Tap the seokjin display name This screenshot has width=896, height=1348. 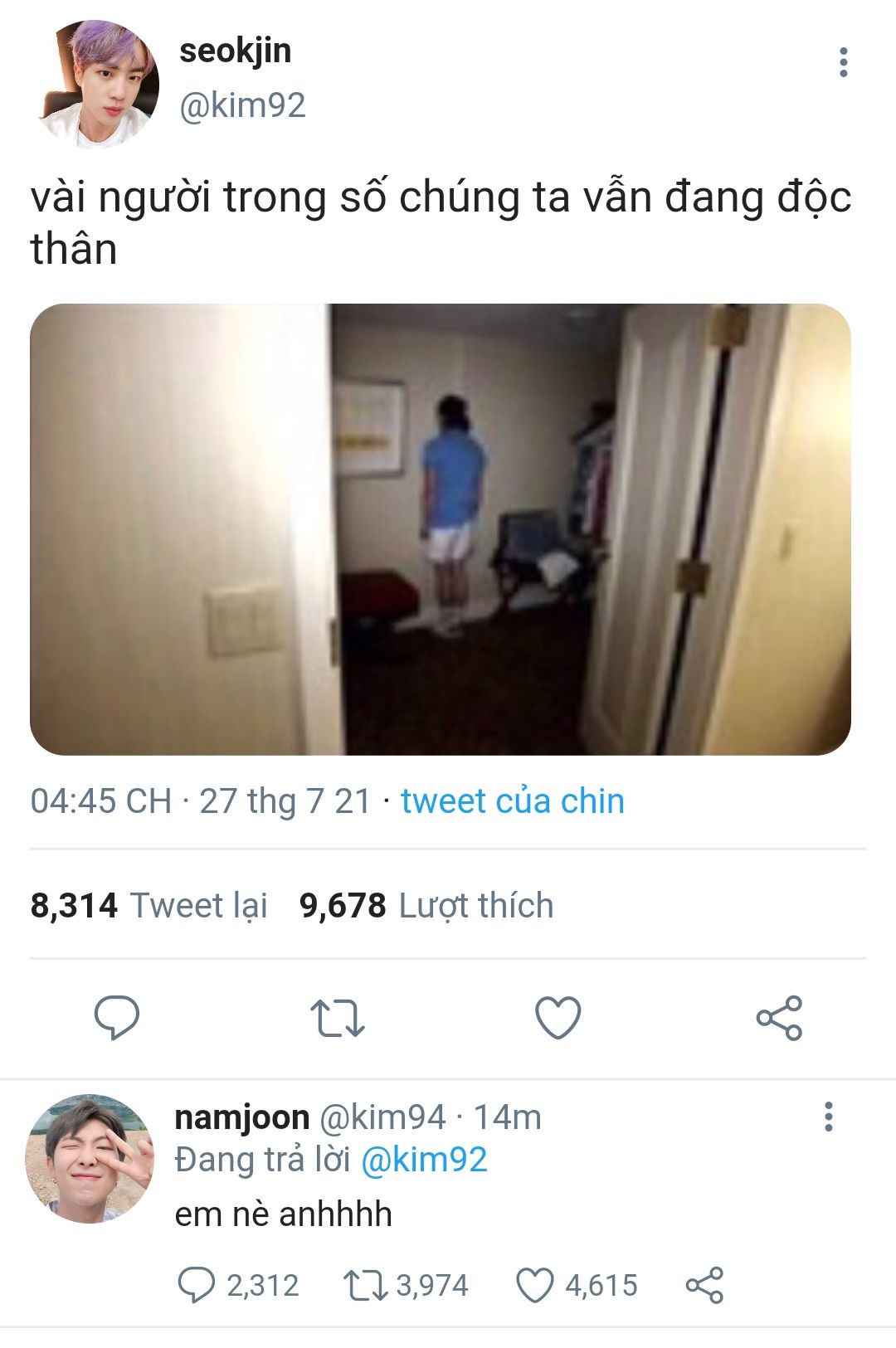(235, 51)
